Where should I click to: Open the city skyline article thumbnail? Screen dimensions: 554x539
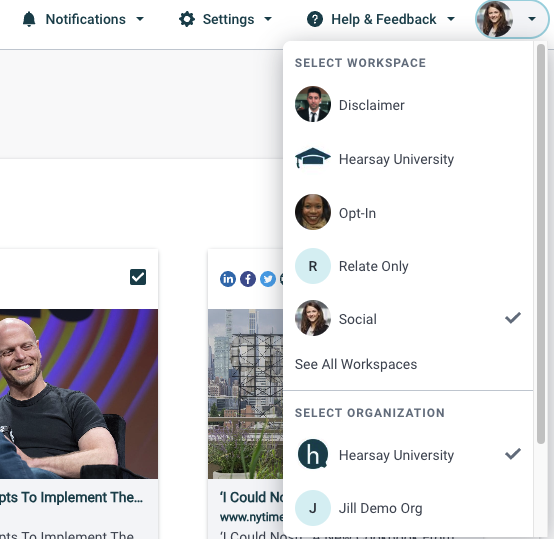point(246,394)
